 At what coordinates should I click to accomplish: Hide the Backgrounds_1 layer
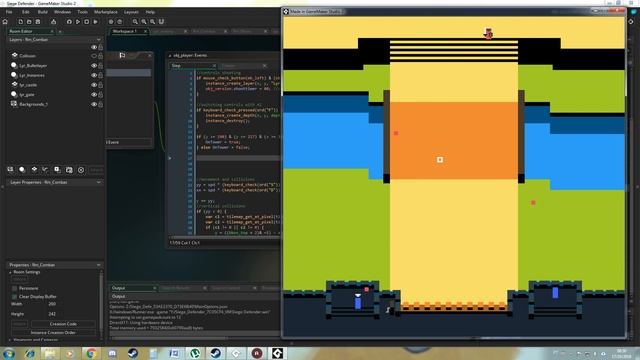(x=94, y=104)
